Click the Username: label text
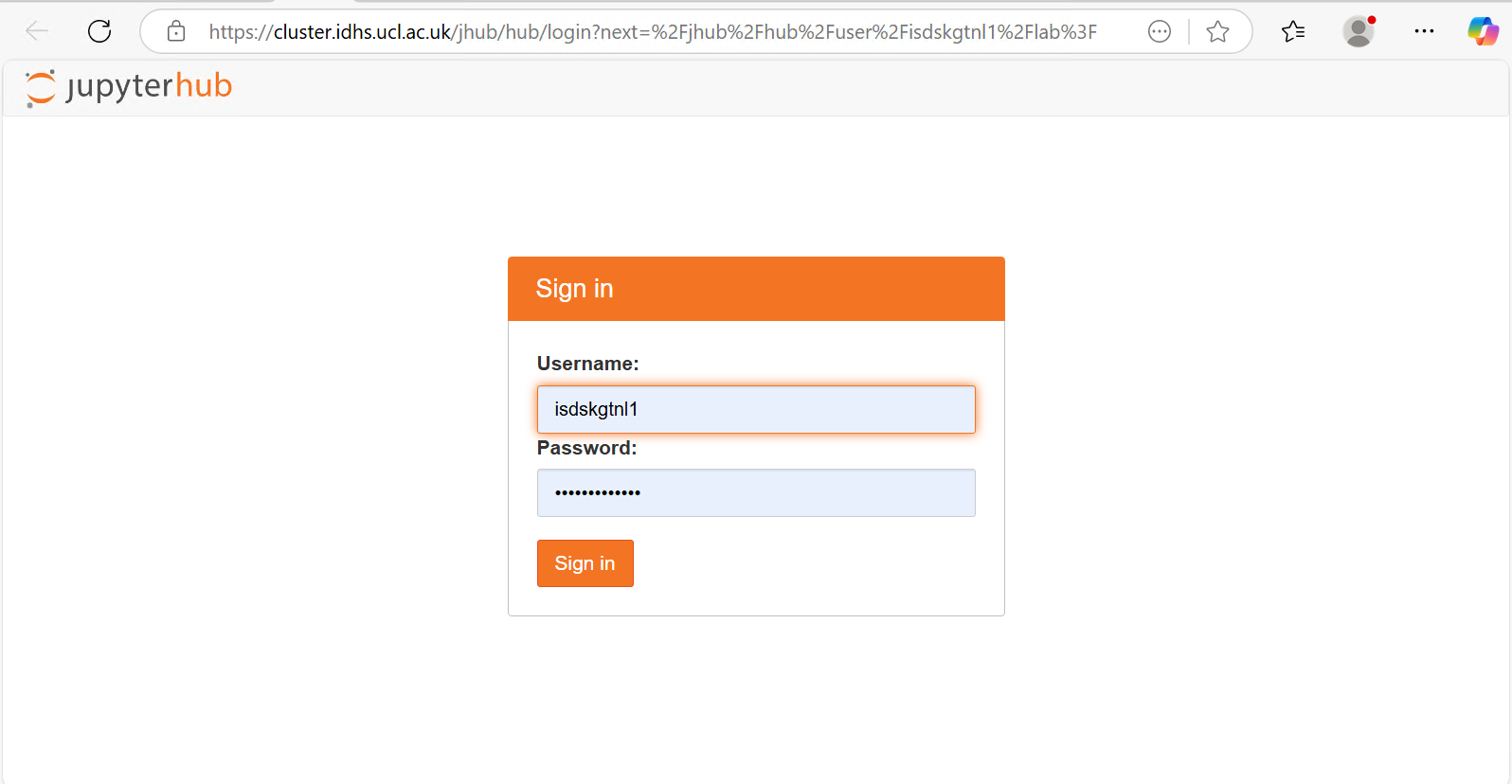The image size is (1512, 784). point(587,363)
